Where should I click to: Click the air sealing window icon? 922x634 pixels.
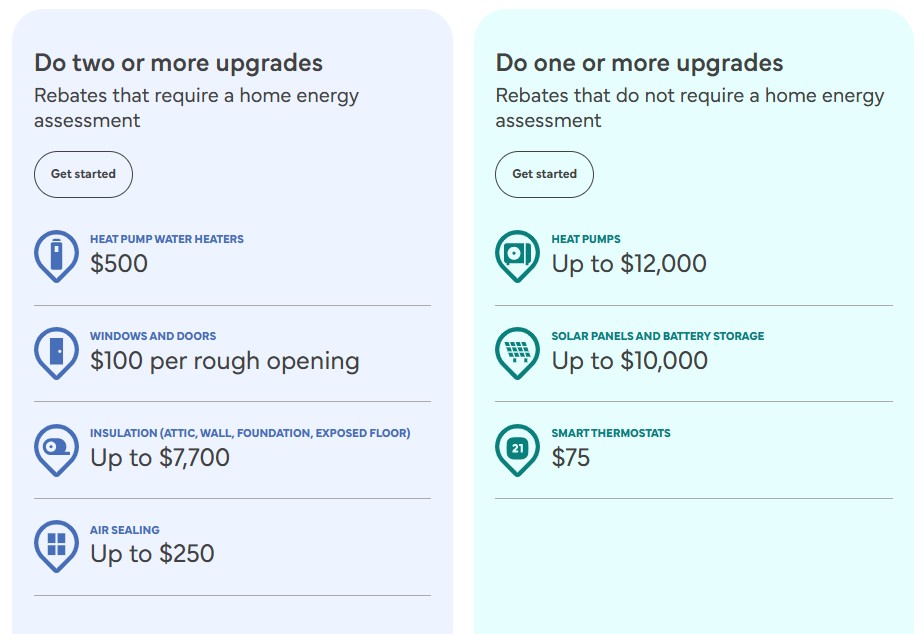(x=56, y=544)
